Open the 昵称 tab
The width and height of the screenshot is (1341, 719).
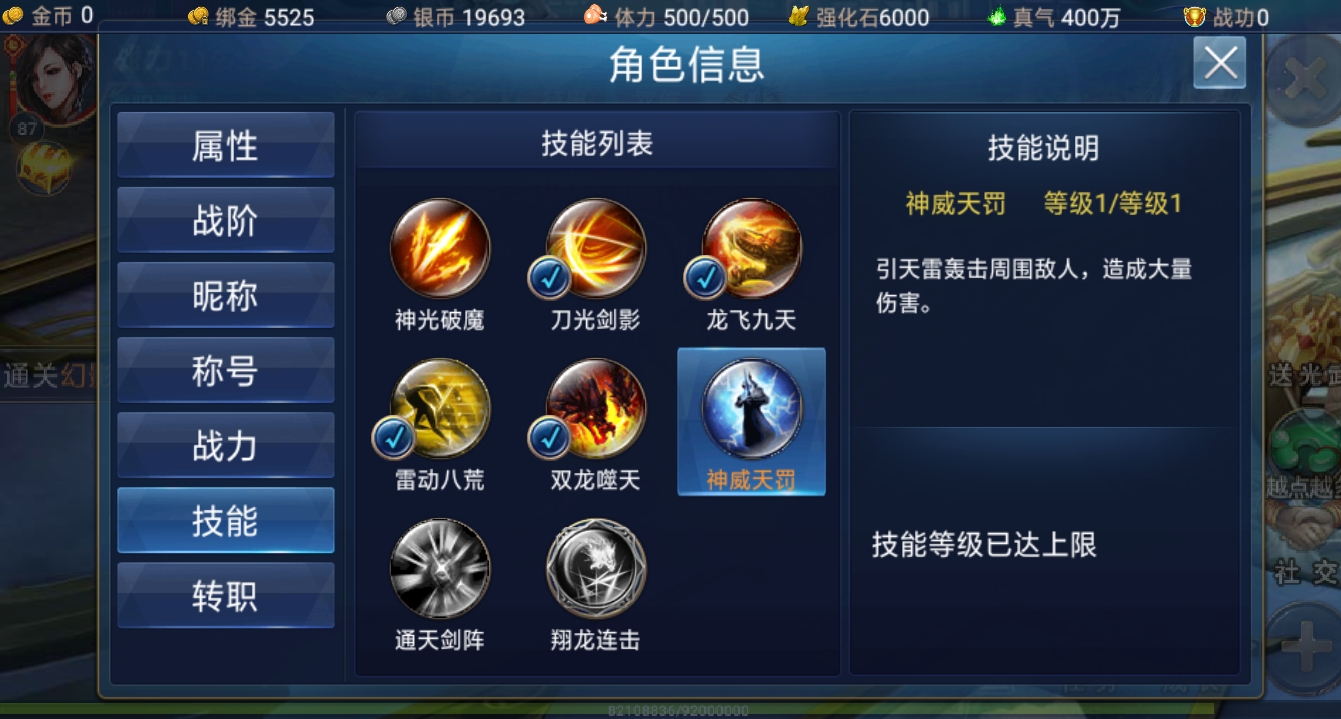click(226, 295)
